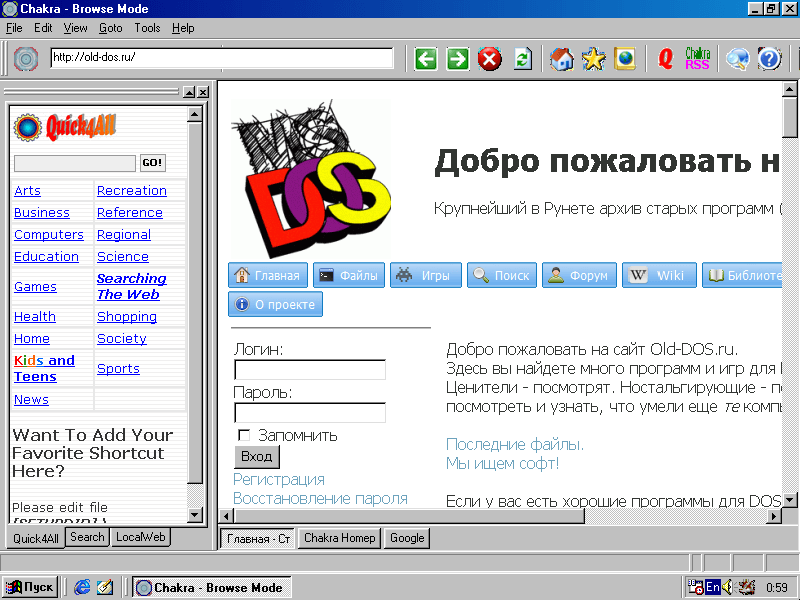Open the Tools menu

[x=147, y=28]
